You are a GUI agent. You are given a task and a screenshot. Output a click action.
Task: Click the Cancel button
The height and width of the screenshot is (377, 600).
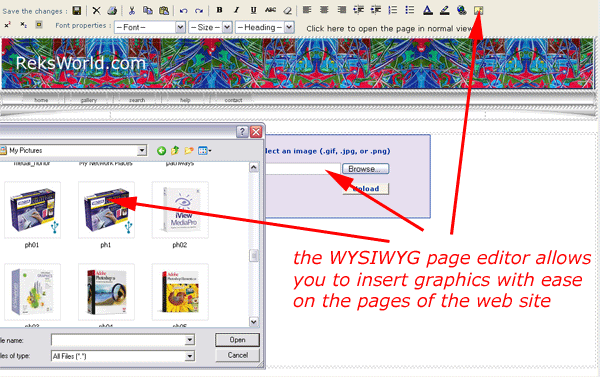237,355
